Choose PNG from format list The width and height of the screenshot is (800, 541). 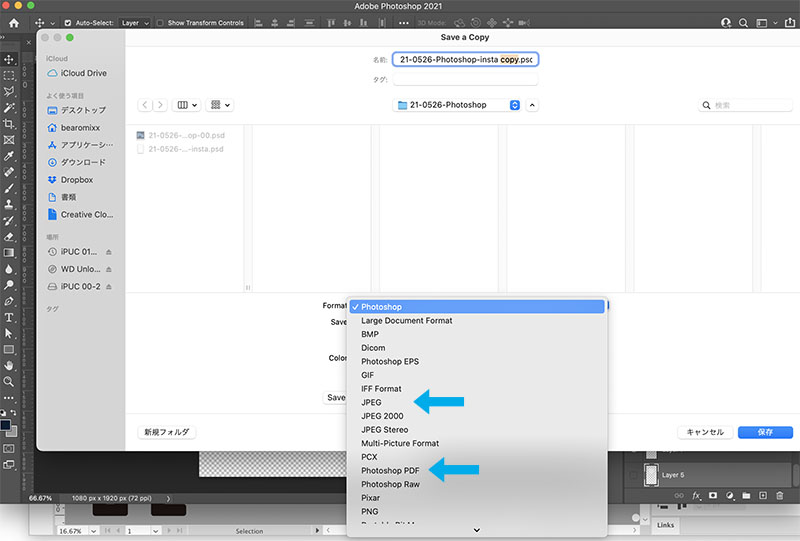(x=370, y=511)
